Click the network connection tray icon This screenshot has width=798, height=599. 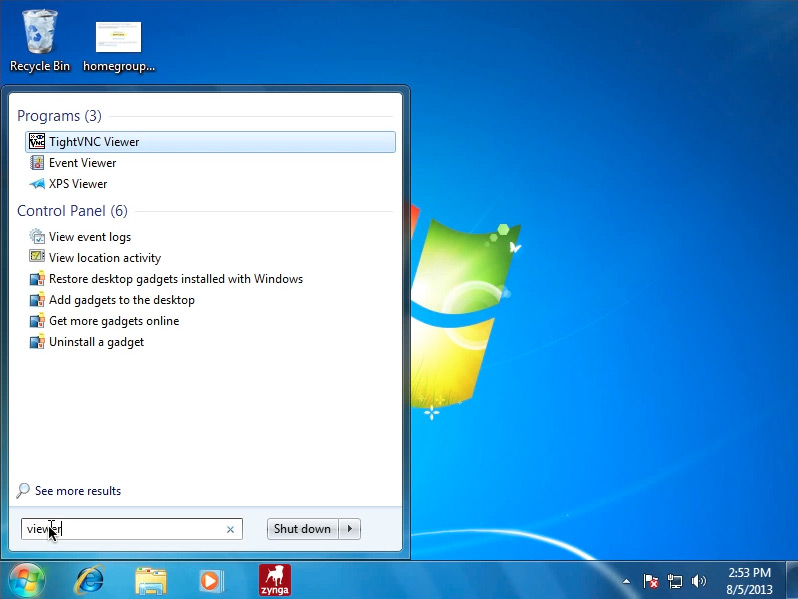(x=675, y=581)
